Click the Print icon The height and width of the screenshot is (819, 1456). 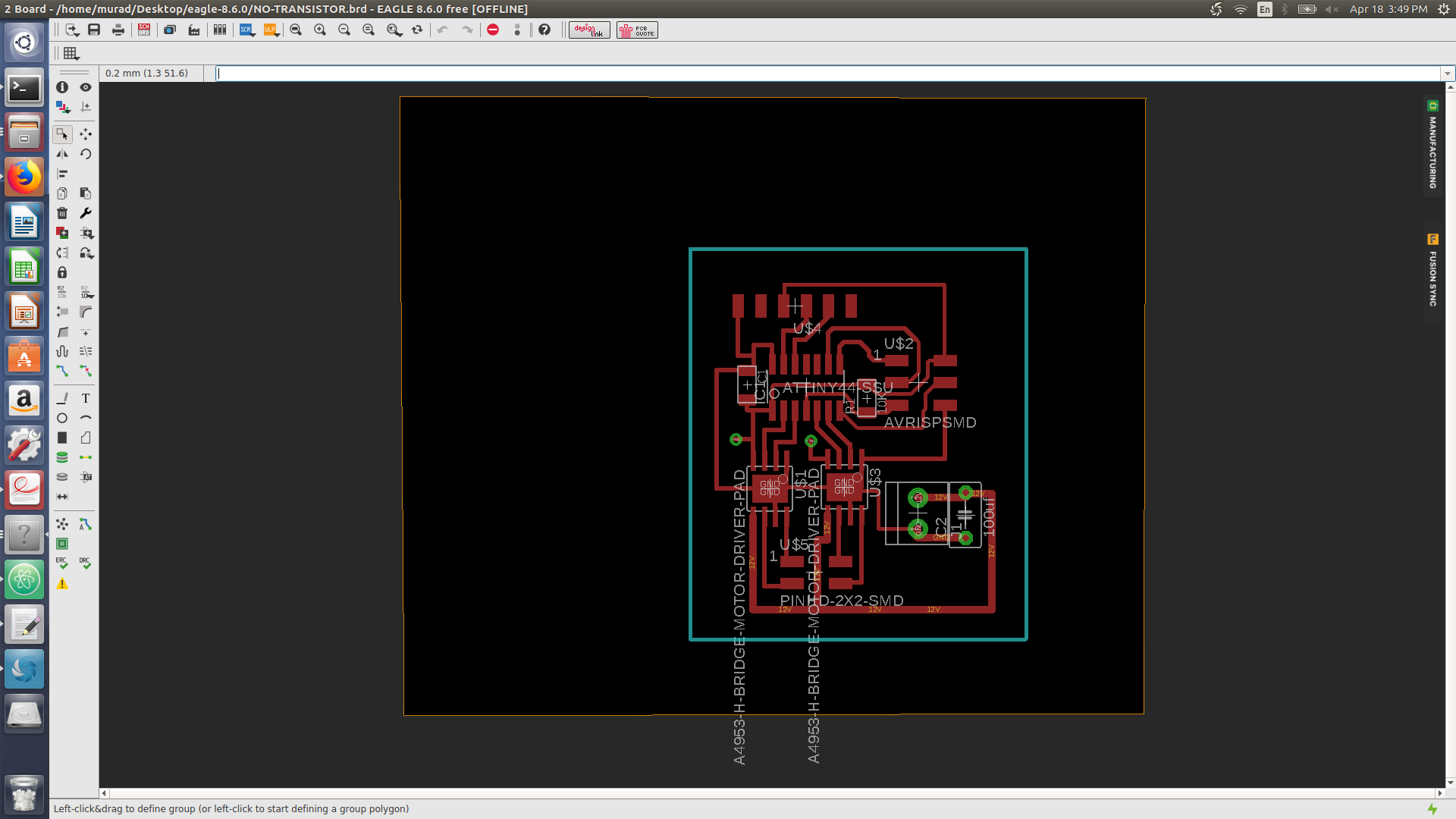118,30
